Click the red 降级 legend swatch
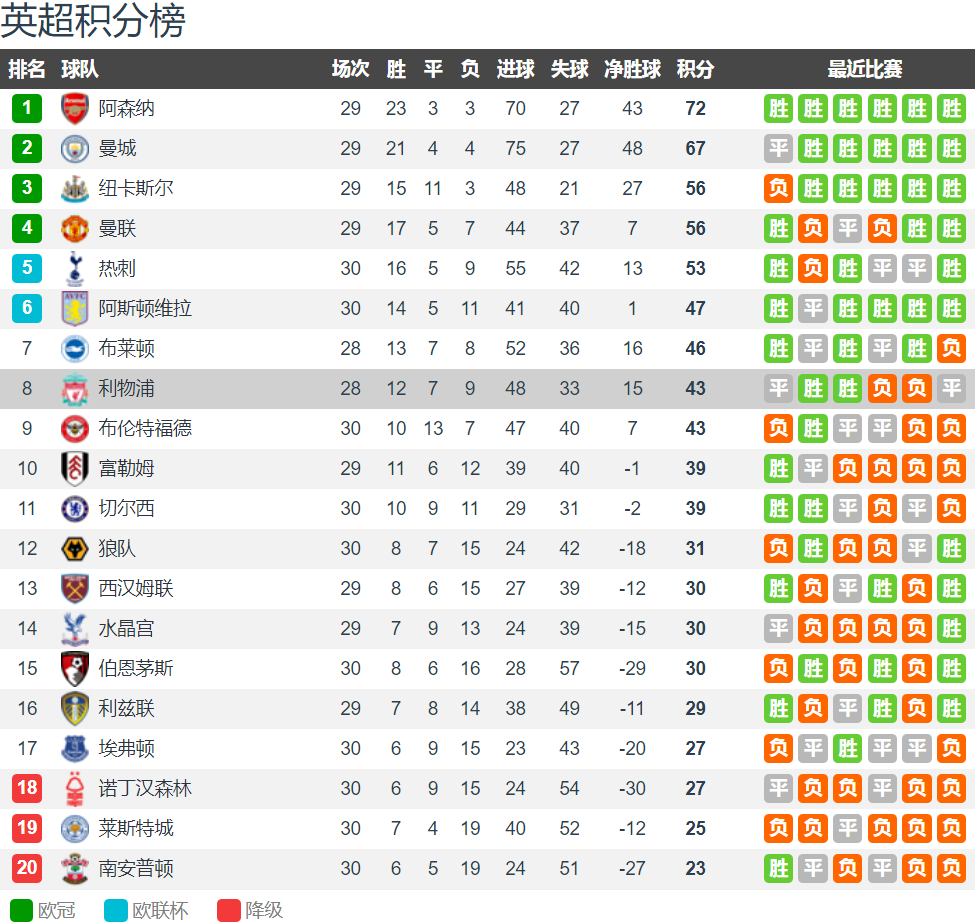This screenshot has width=975, height=922. [x=228, y=910]
